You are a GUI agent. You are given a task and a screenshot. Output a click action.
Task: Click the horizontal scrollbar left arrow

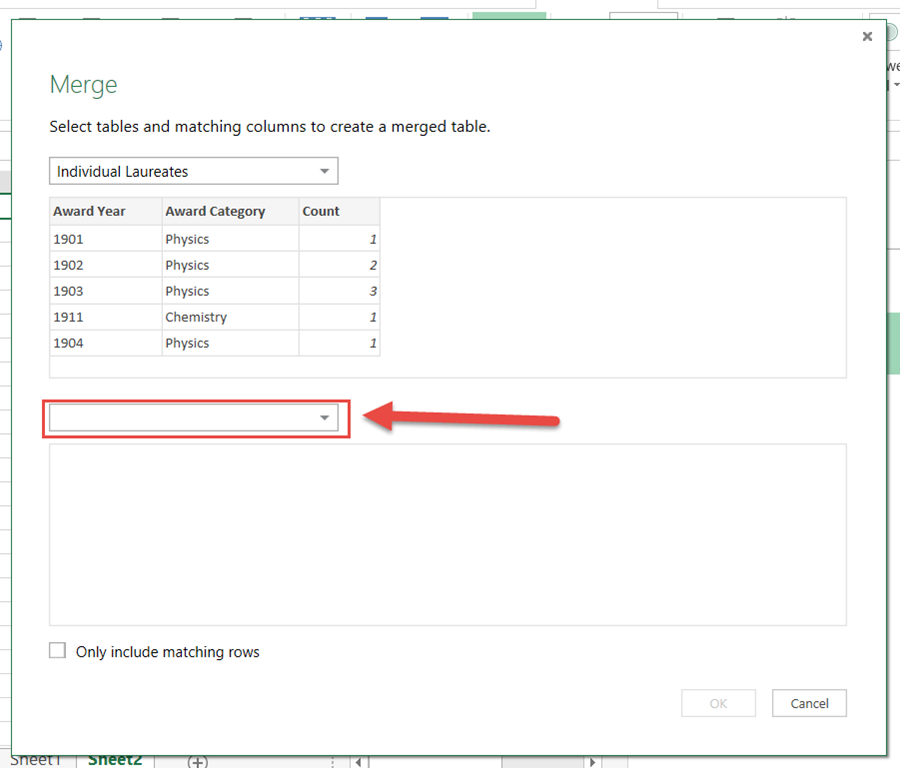coord(359,762)
